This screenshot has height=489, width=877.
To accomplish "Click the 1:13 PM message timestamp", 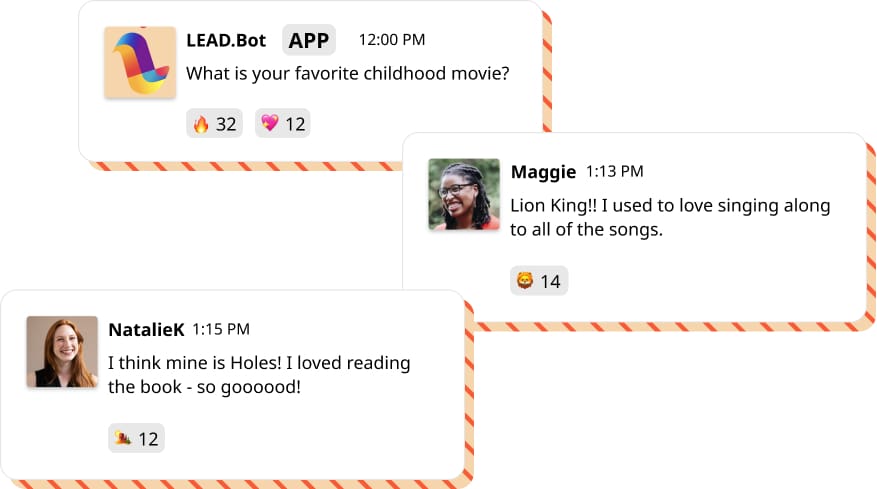I will (x=615, y=171).
